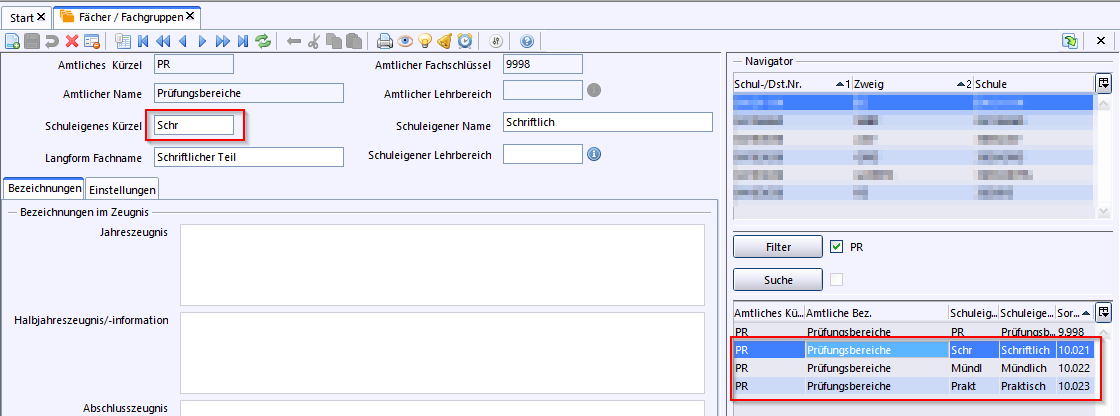Click the eye preview icon
Viewport: 1120px width, 416px height.
[405, 41]
